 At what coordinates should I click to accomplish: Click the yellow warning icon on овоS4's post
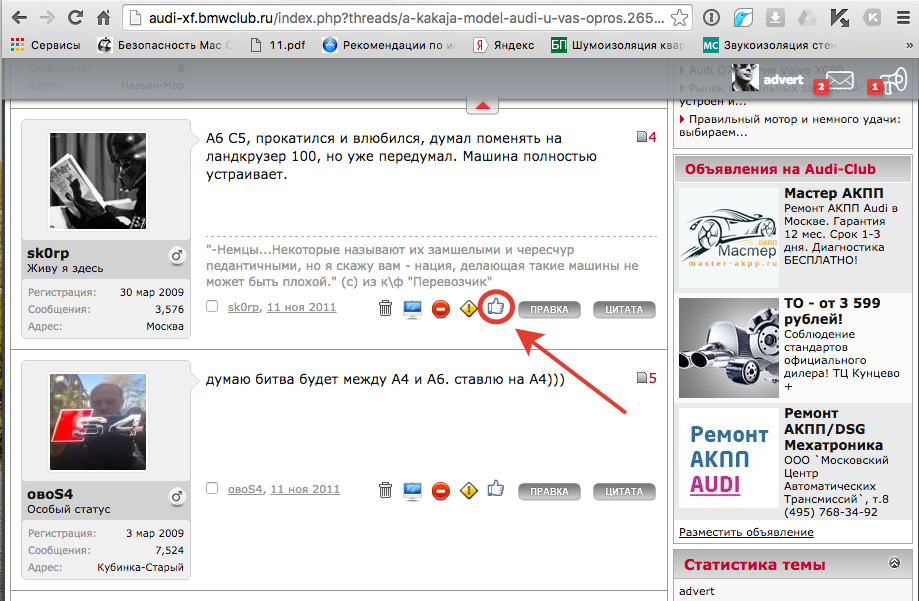pyautogui.click(x=469, y=490)
